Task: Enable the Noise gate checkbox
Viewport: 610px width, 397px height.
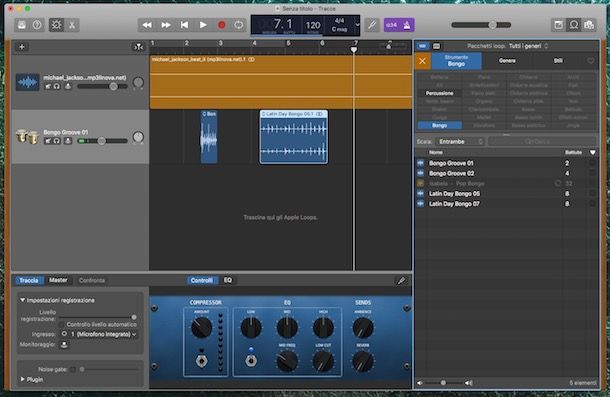Action: (73, 369)
